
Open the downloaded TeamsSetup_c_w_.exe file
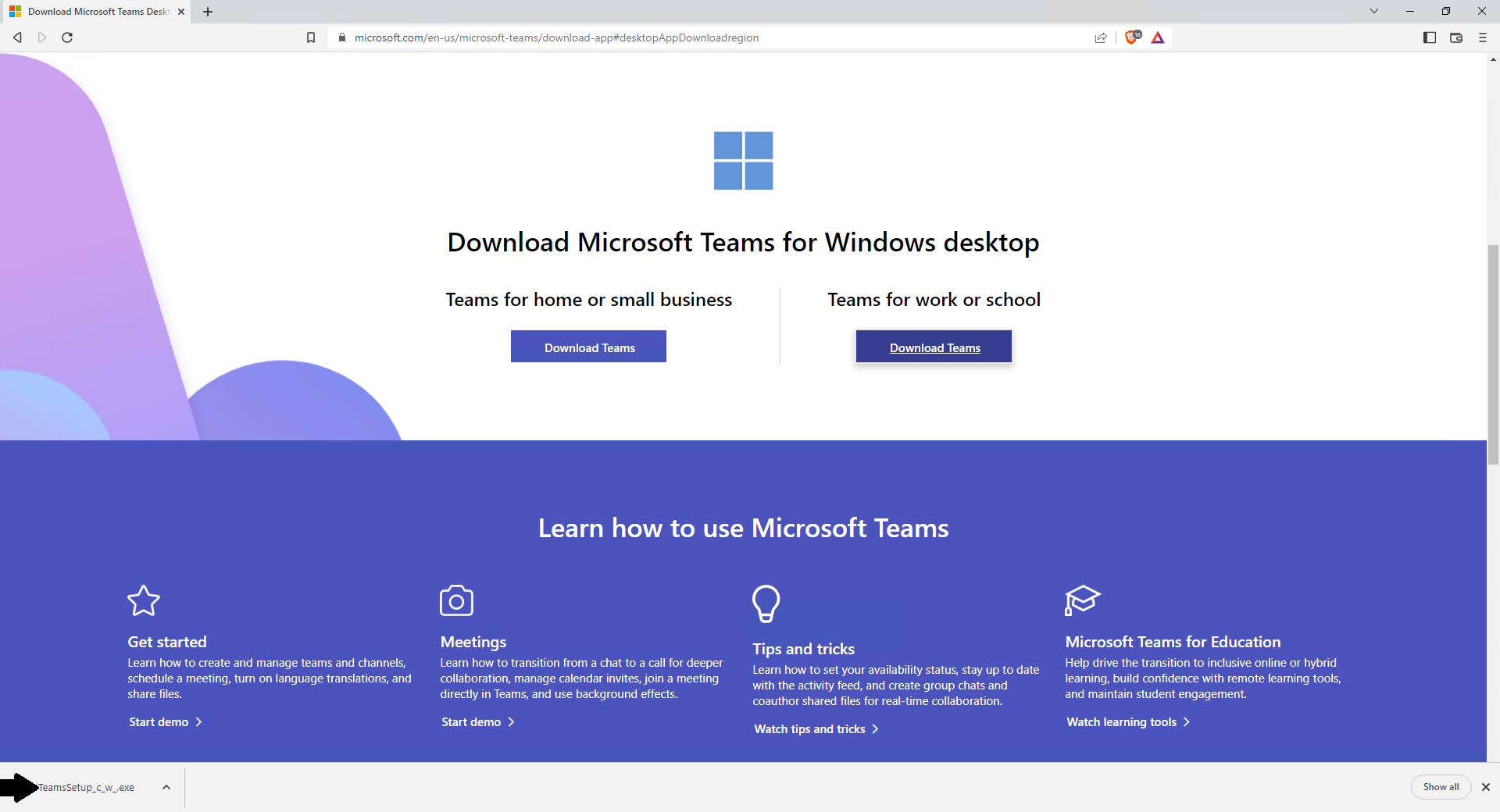86,787
